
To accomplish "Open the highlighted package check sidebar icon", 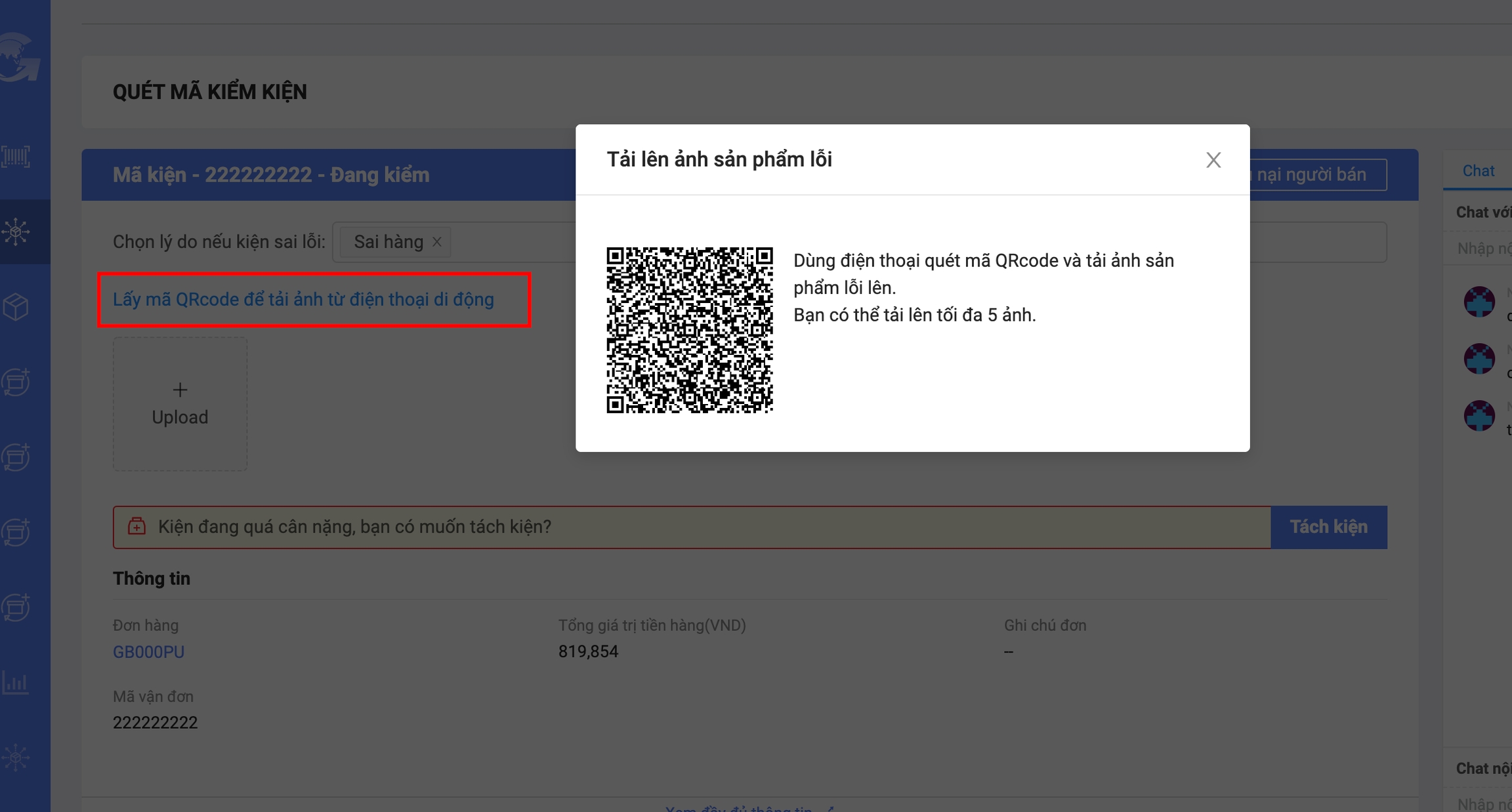I will click(16, 232).
